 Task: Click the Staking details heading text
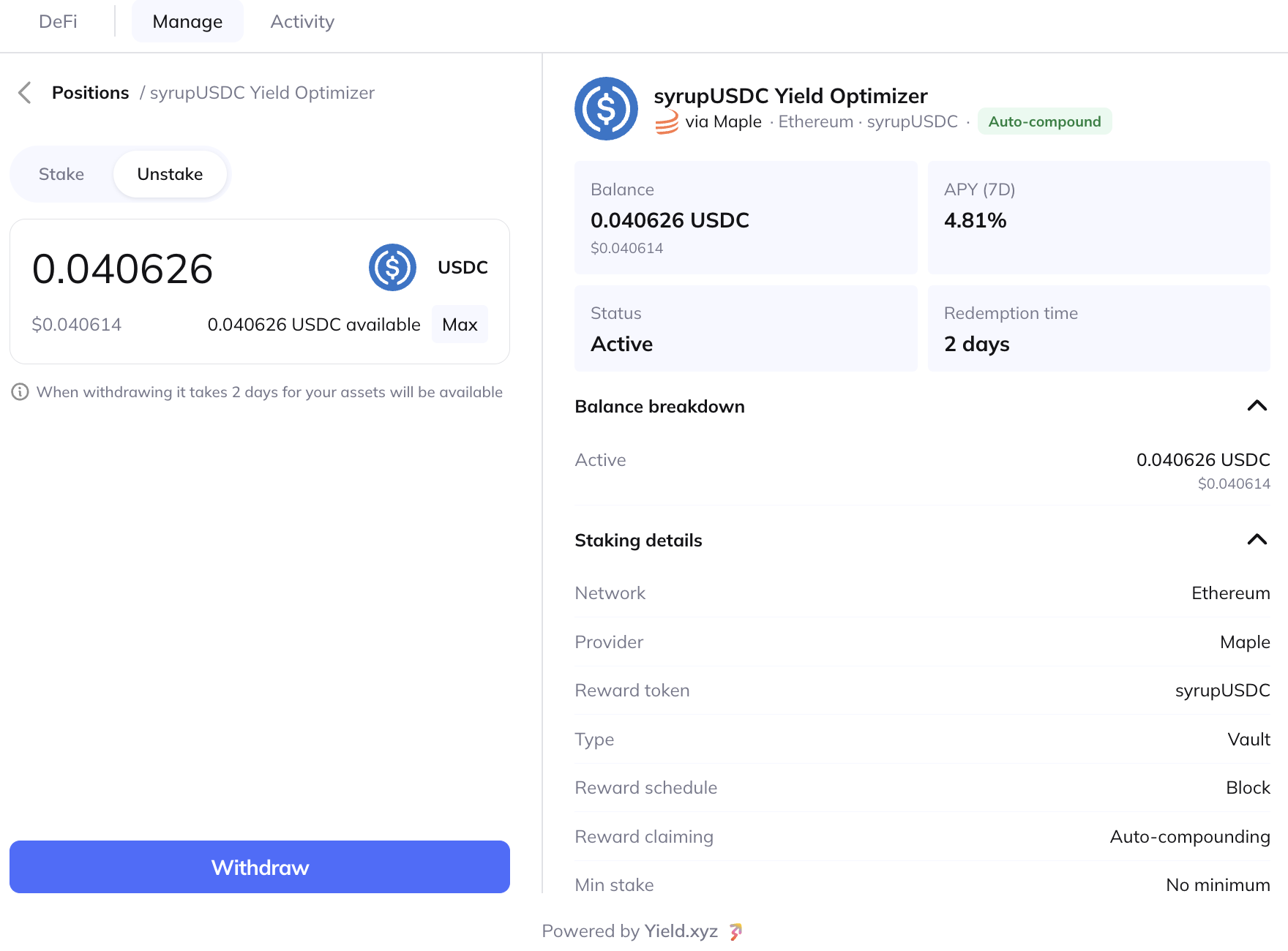[638, 541]
